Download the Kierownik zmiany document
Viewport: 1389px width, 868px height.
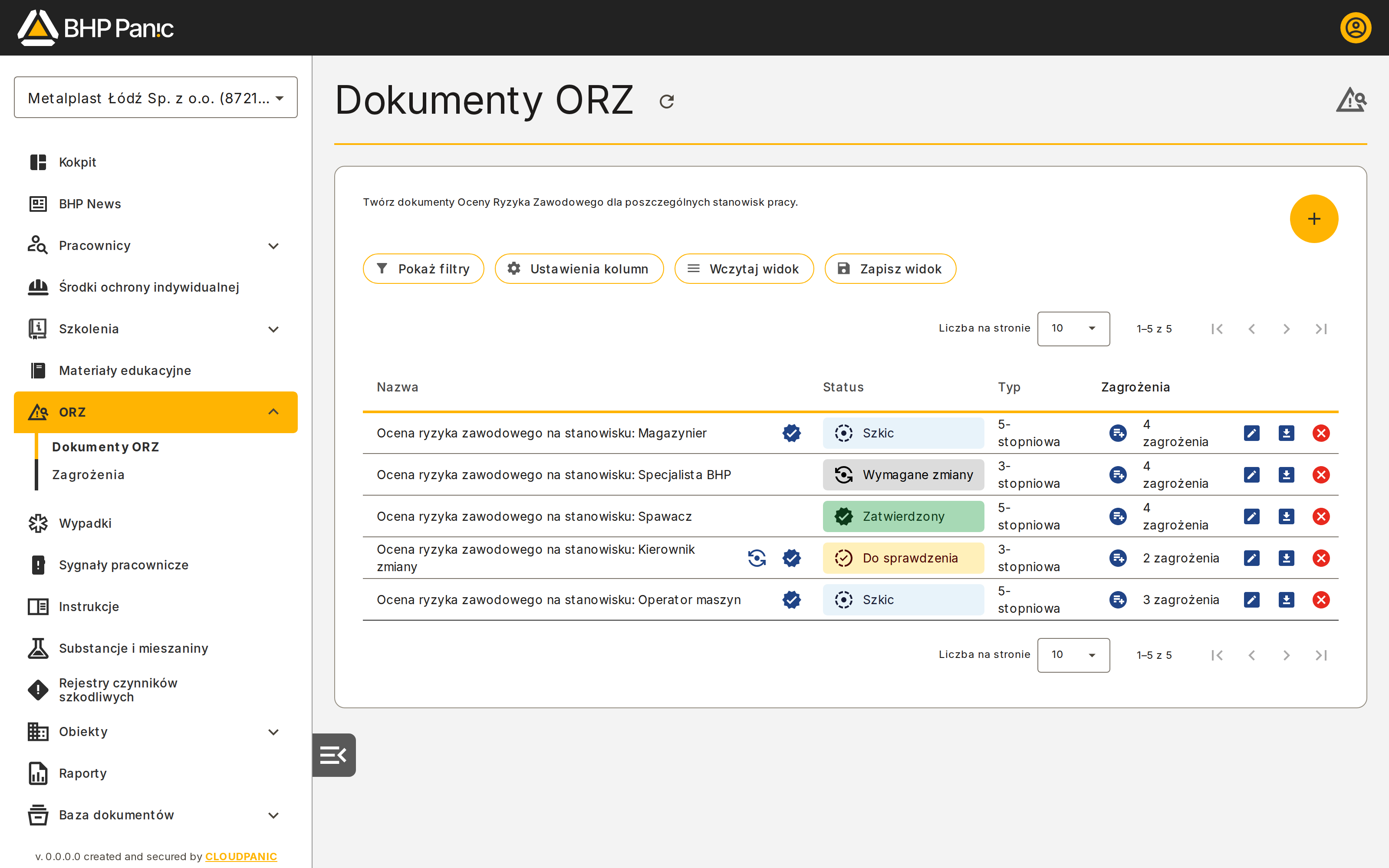click(1286, 558)
